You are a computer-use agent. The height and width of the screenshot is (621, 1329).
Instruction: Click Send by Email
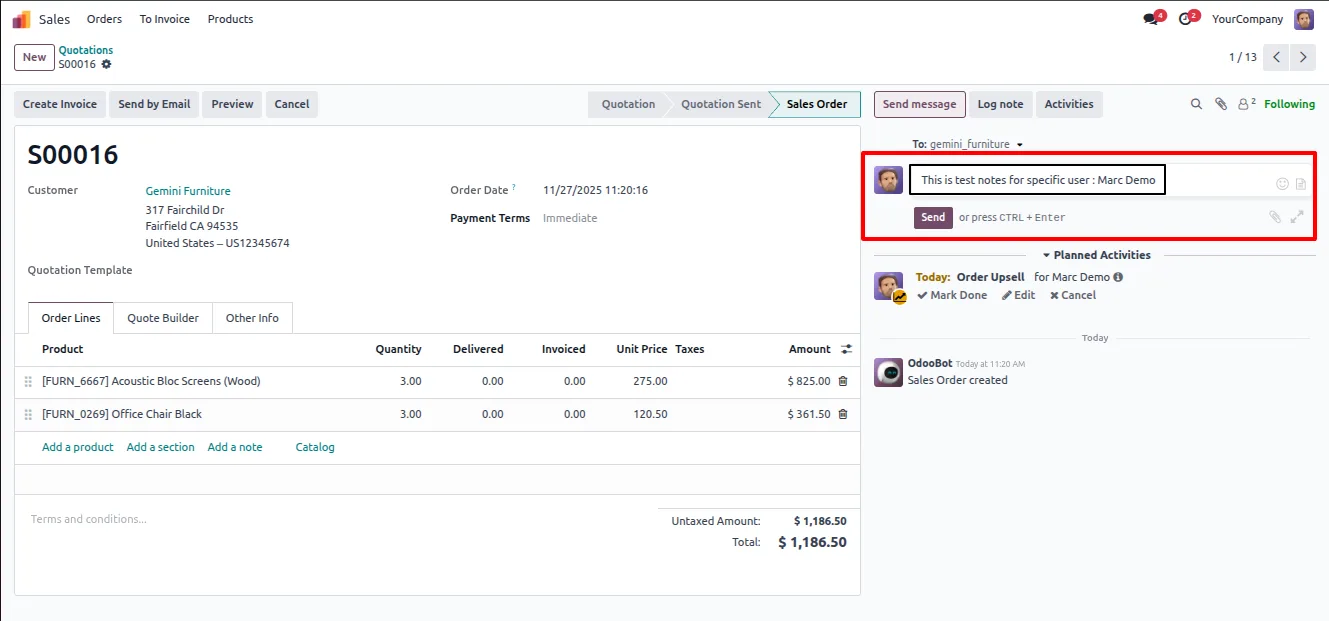pyautogui.click(x=154, y=104)
